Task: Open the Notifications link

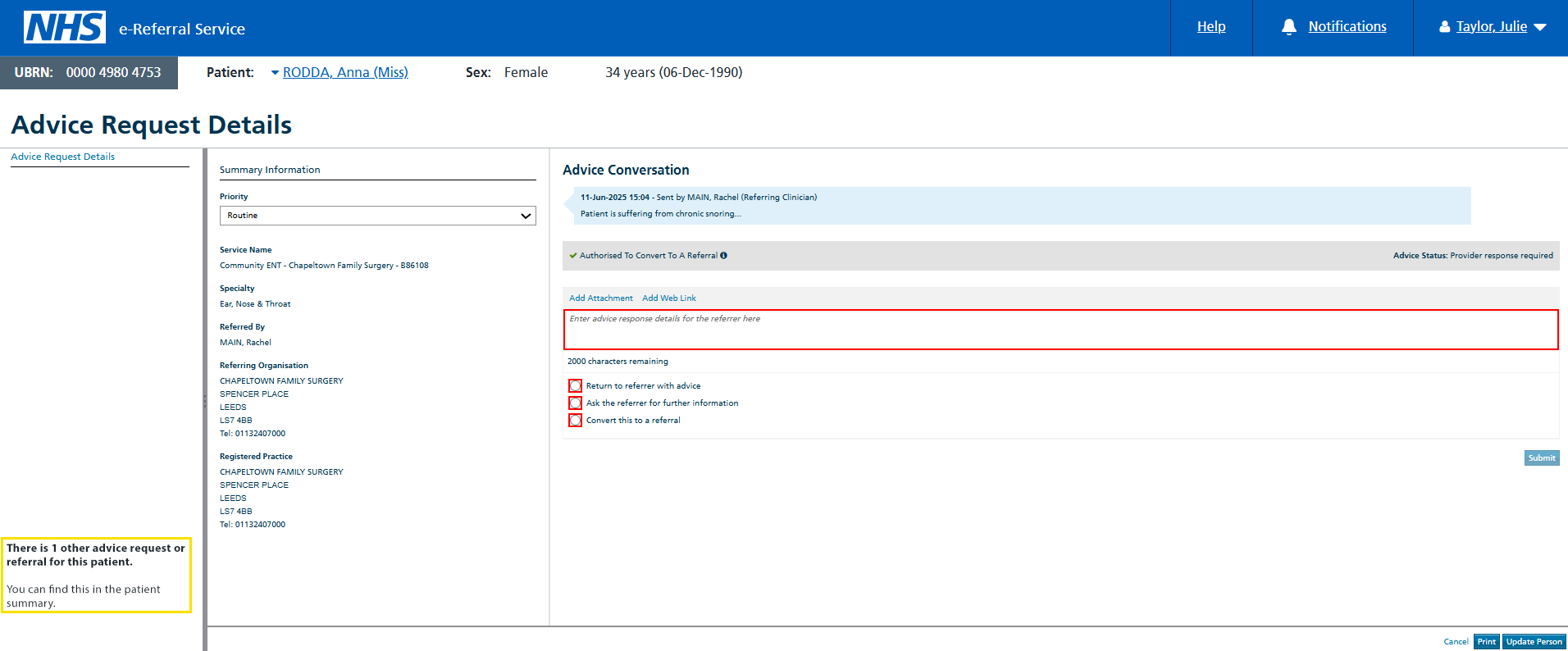Action: coord(1347,26)
